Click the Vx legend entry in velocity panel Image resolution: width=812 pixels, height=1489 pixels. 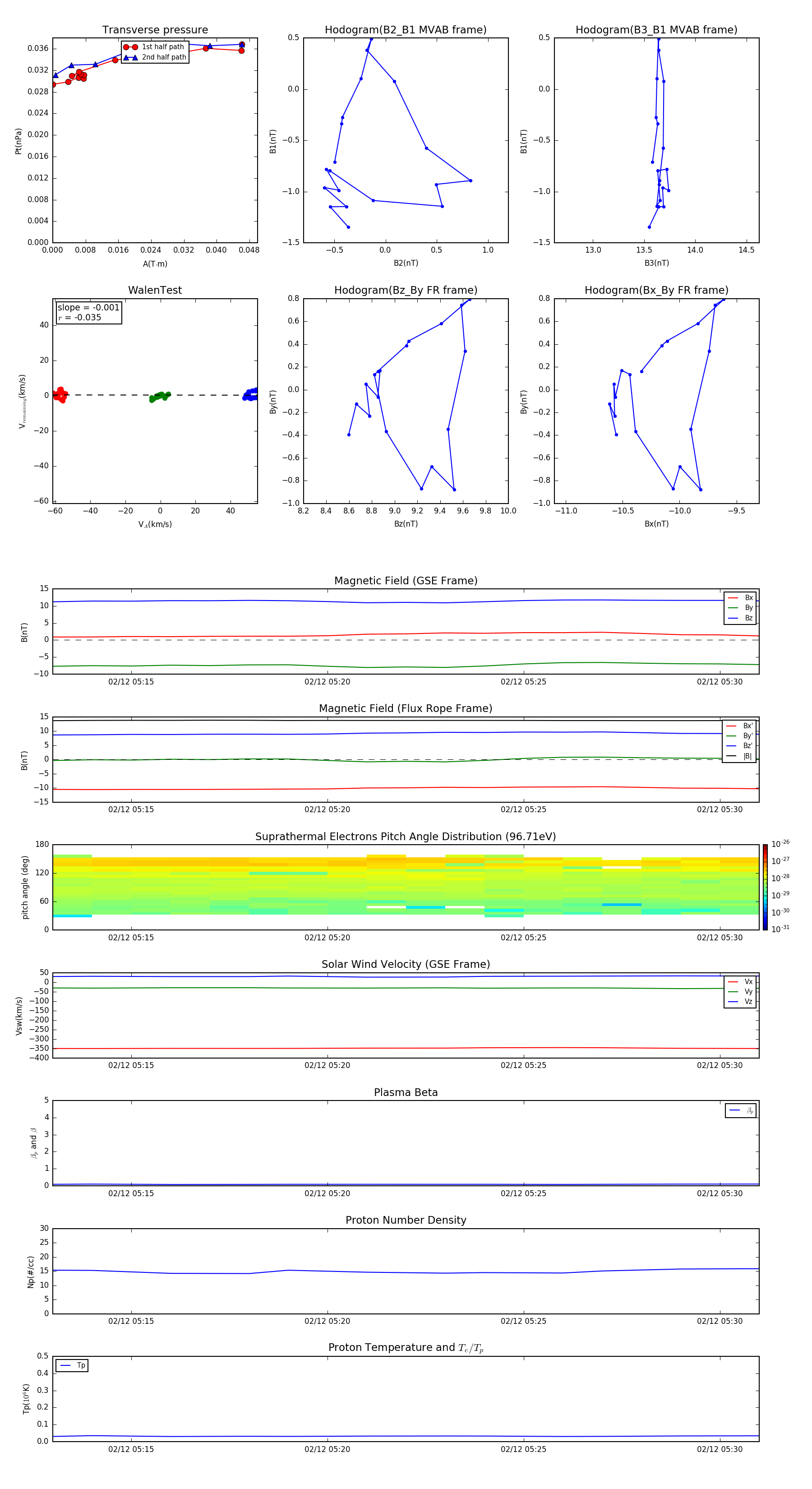click(x=740, y=981)
